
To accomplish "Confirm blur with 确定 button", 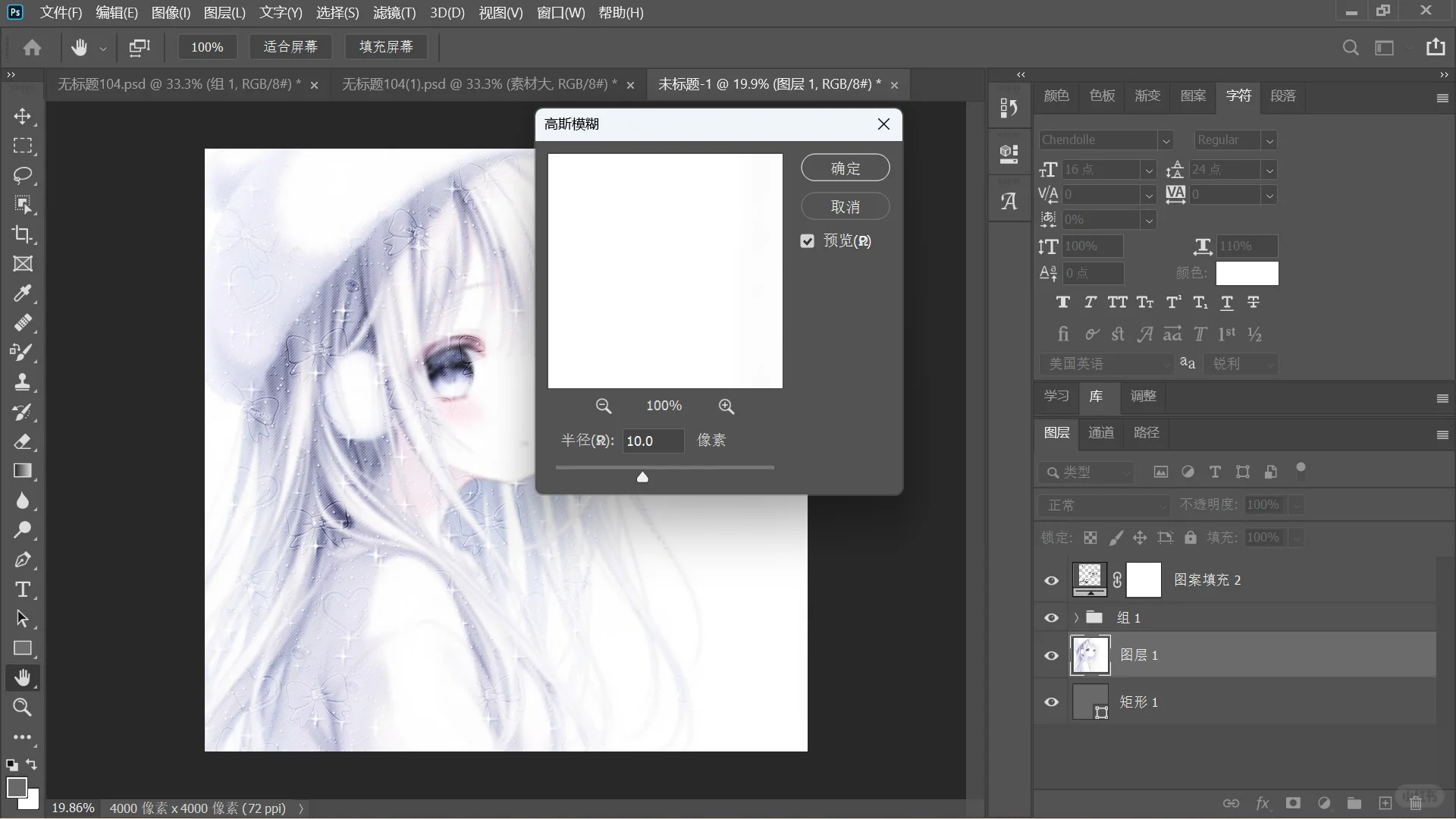I will (x=846, y=168).
